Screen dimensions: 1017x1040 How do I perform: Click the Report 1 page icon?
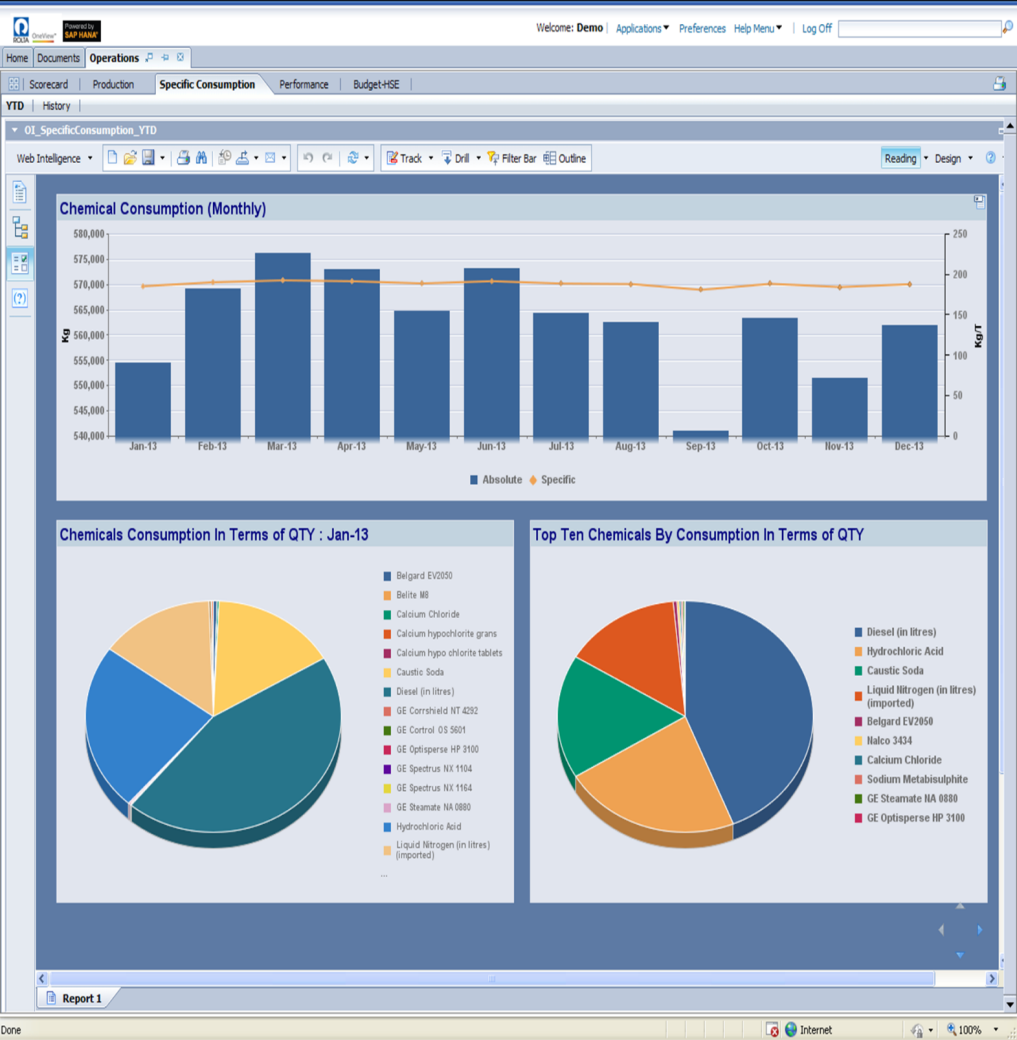click(x=51, y=998)
